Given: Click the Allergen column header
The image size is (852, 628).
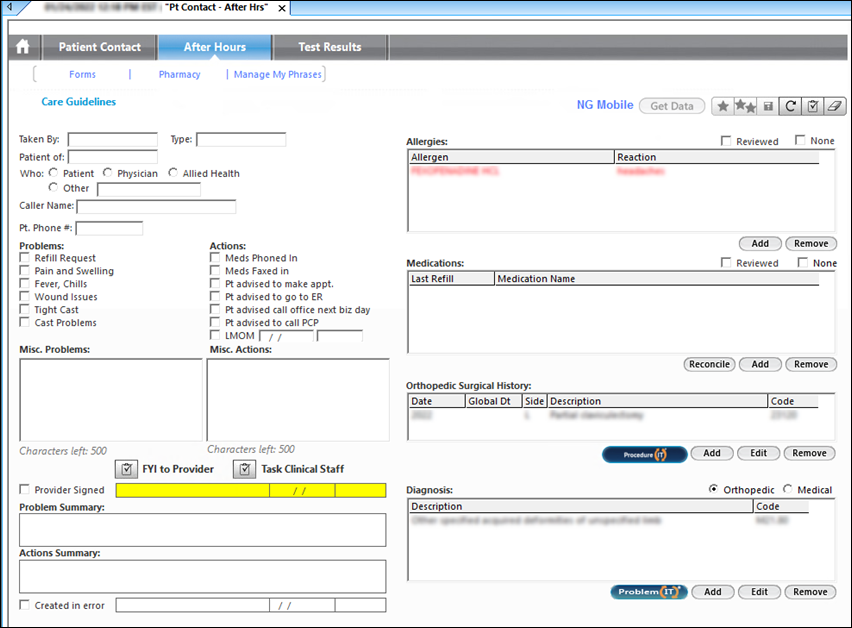Looking at the screenshot, I should 511,157.
